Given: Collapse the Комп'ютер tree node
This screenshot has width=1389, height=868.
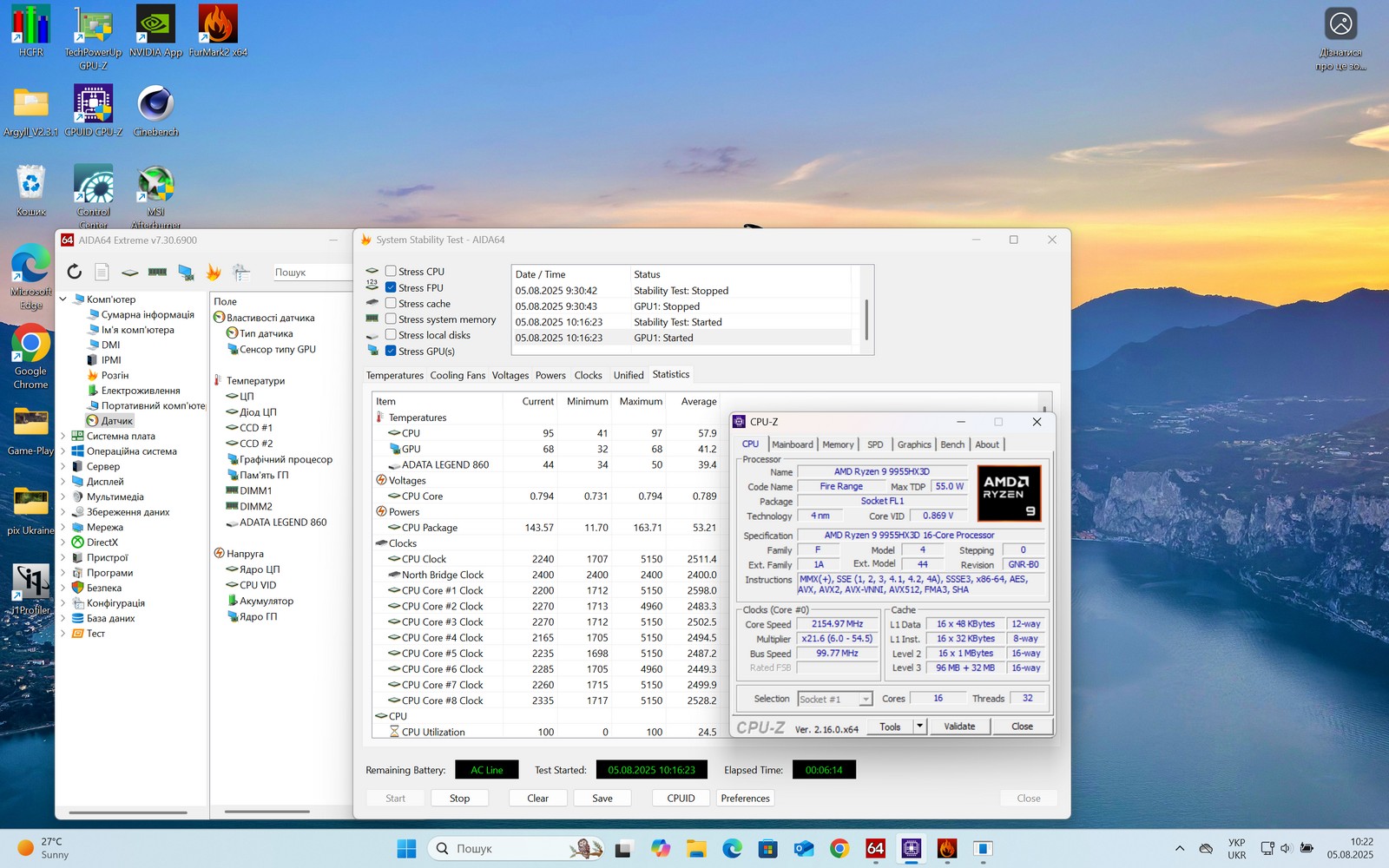Looking at the screenshot, I should coord(63,299).
